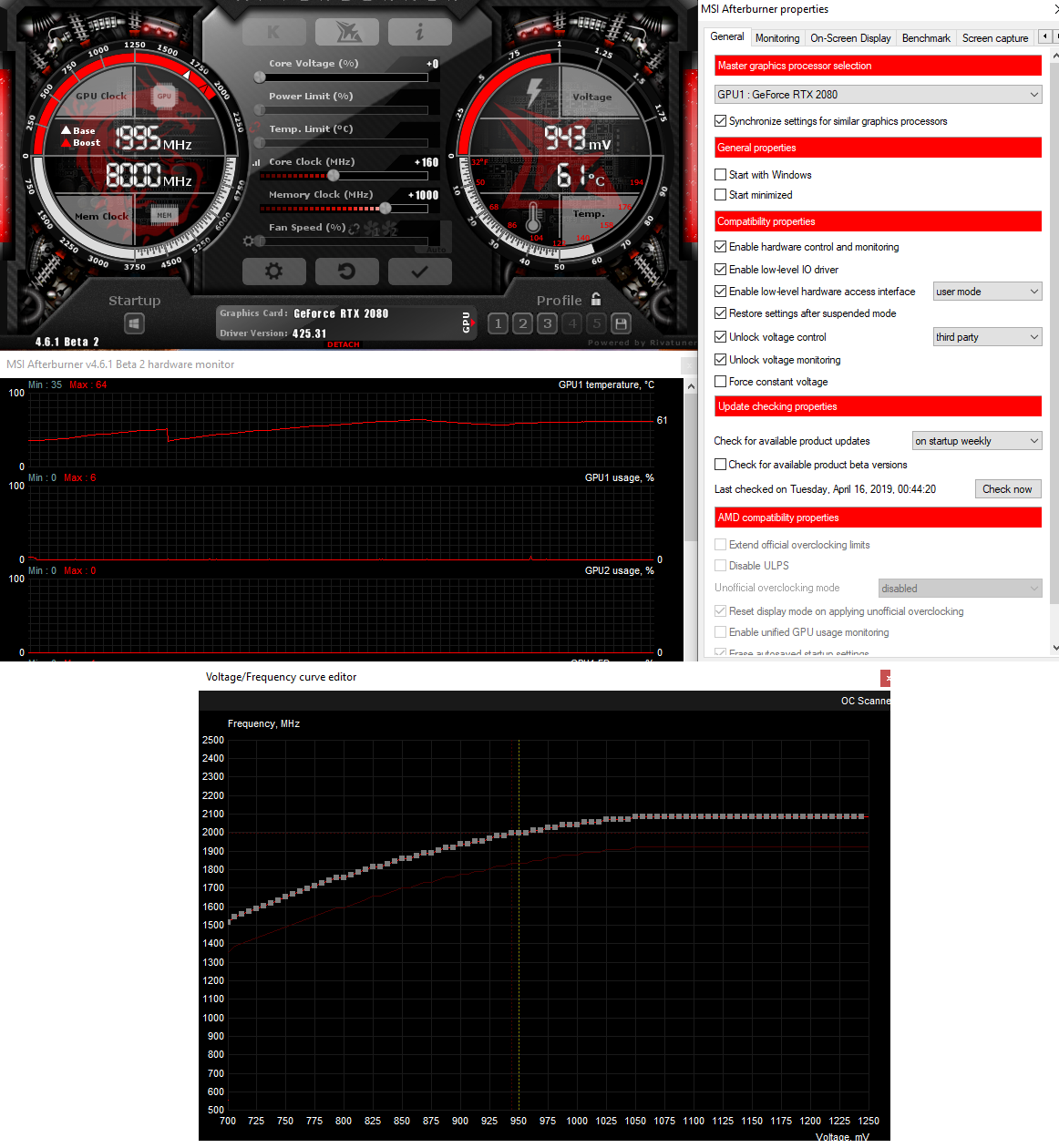Click the curve point at 700 mV
Viewport: 1059px width, 1148px height.
pyautogui.click(x=229, y=921)
